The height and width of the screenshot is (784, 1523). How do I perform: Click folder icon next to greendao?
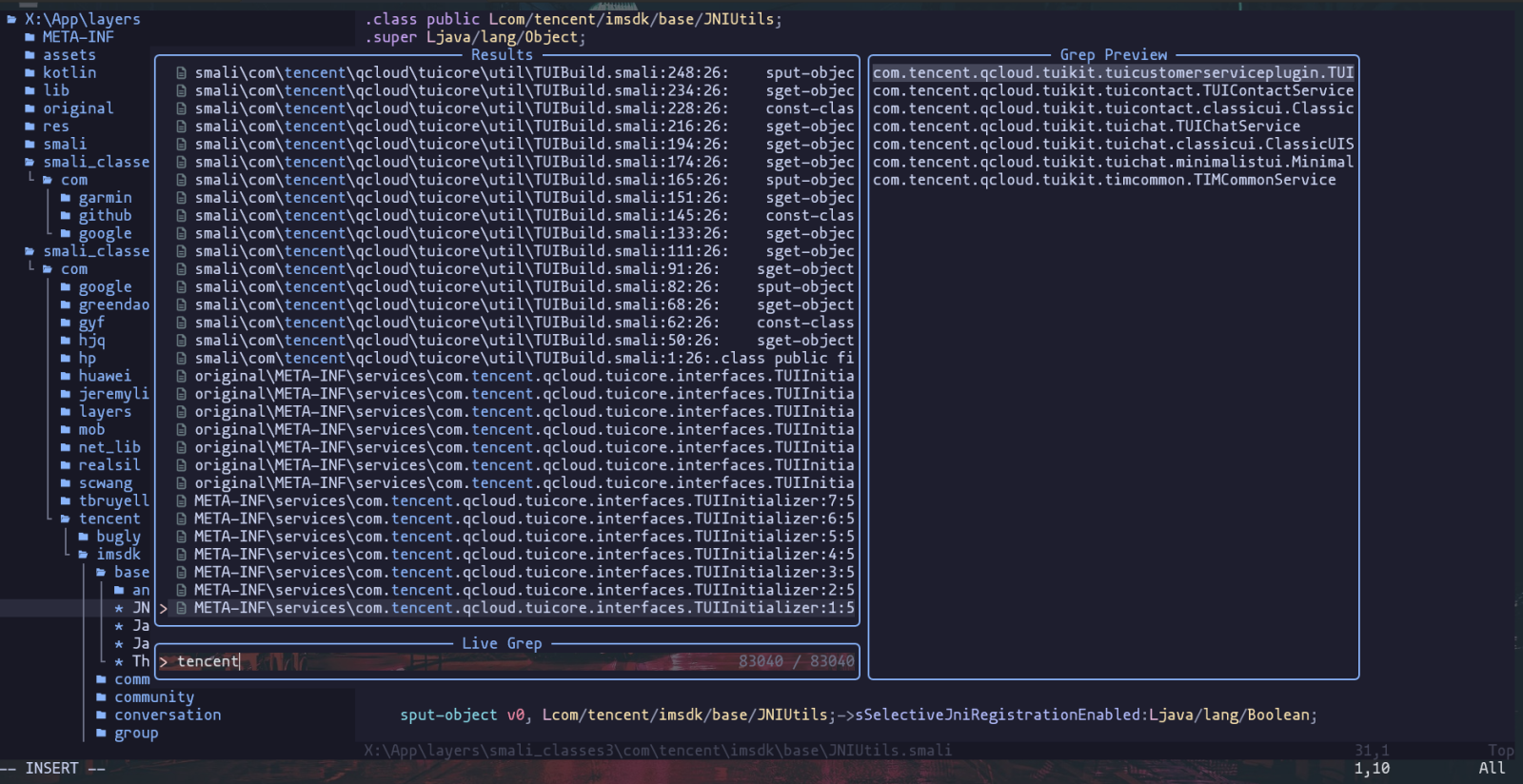[x=66, y=305]
